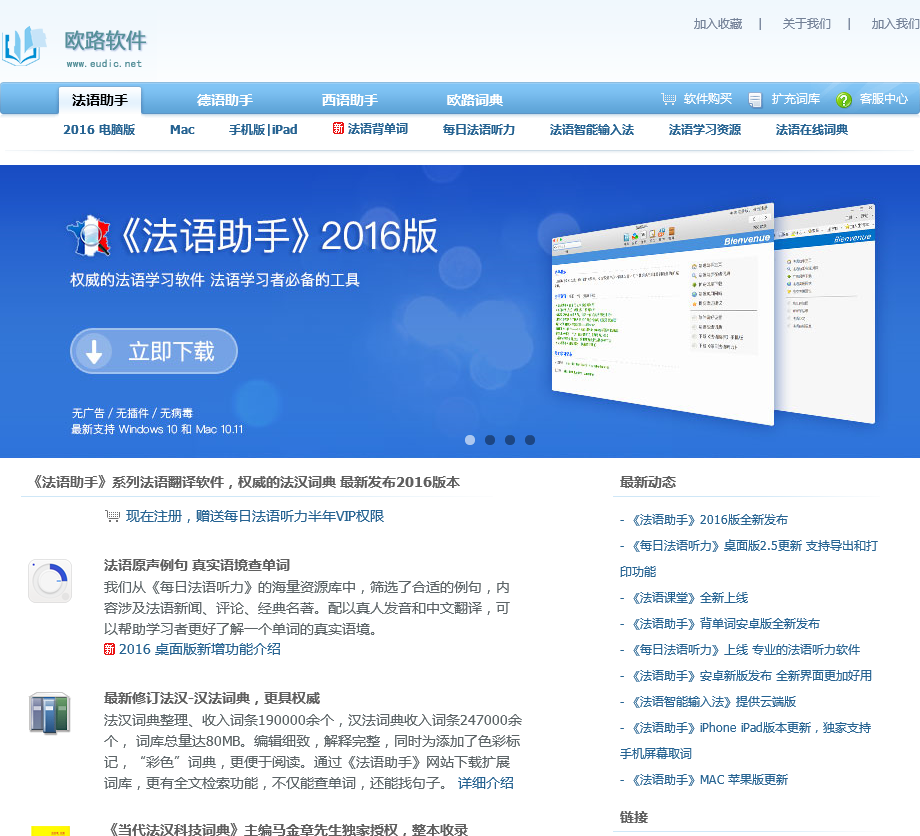Image resolution: width=920 pixels, height=836 pixels.
Task: Open the Mac submenu item
Action: tap(182, 130)
